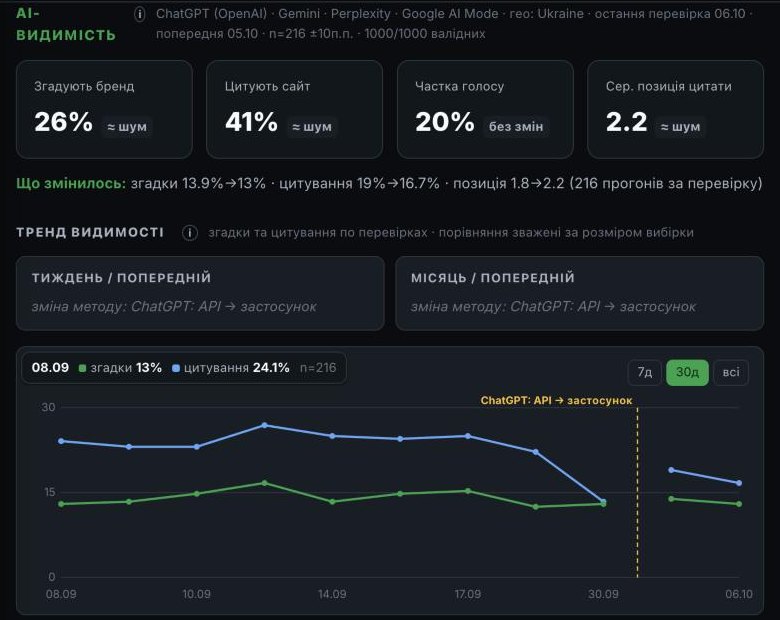
Task: Click the ChatGPT: API → застосунок chart annotation
Action: pos(556,401)
